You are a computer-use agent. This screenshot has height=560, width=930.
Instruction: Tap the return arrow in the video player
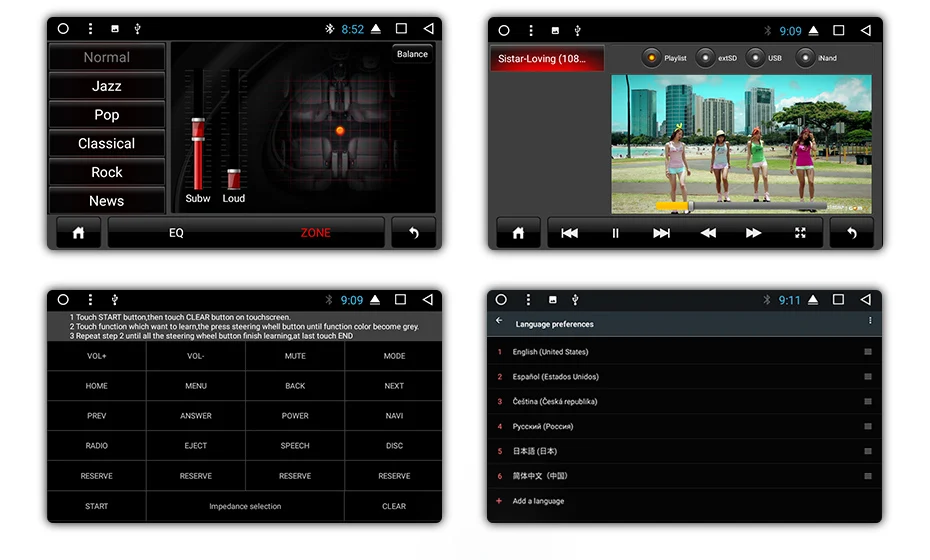coord(852,233)
